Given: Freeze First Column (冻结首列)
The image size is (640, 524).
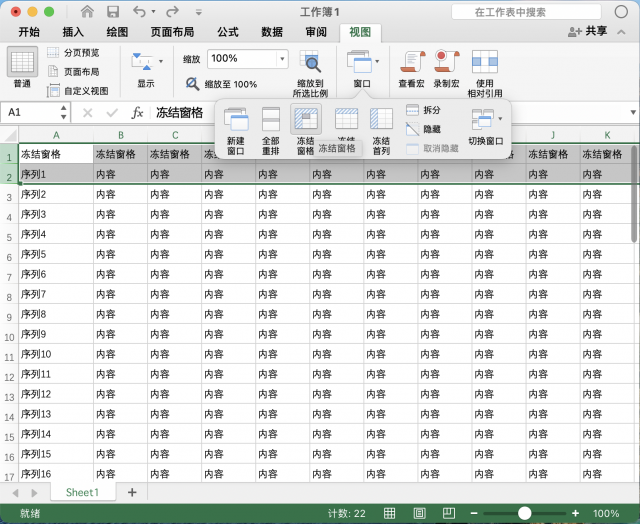Looking at the screenshot, I should click(x=381, y=131).
